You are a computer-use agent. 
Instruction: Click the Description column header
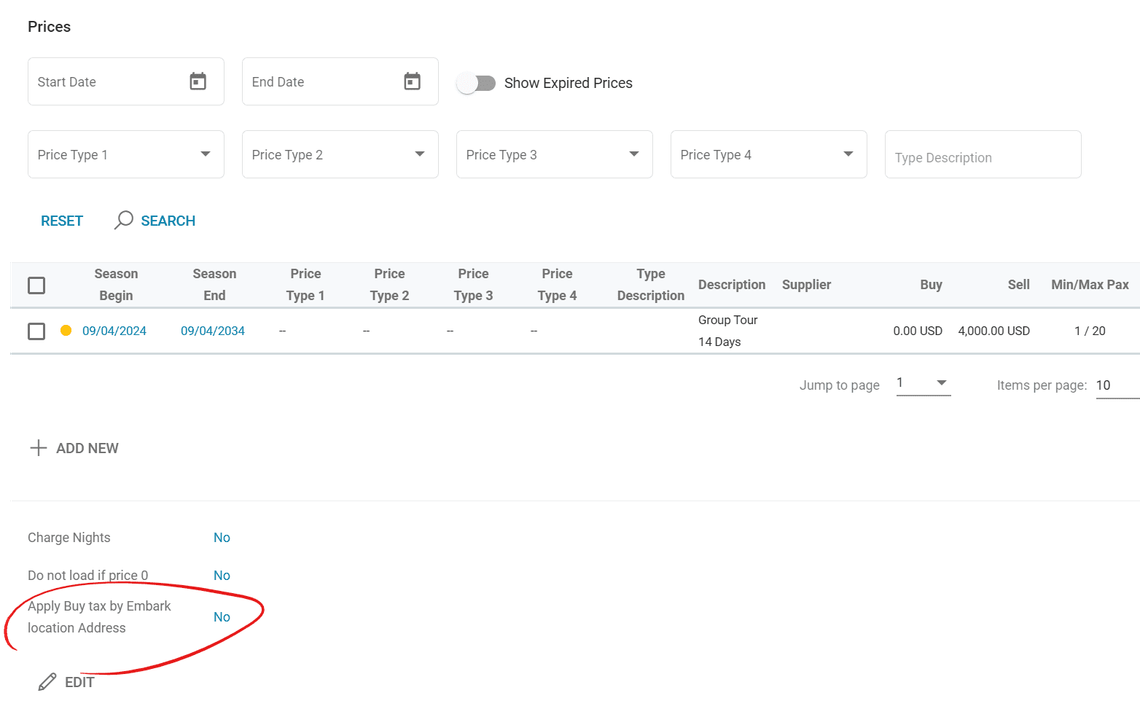731,285
